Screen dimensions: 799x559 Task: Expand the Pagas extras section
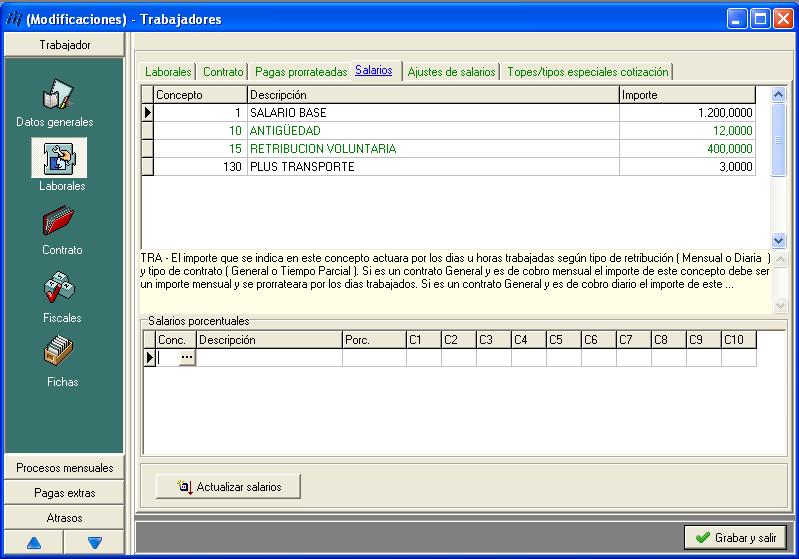click(x=64, y=493)
